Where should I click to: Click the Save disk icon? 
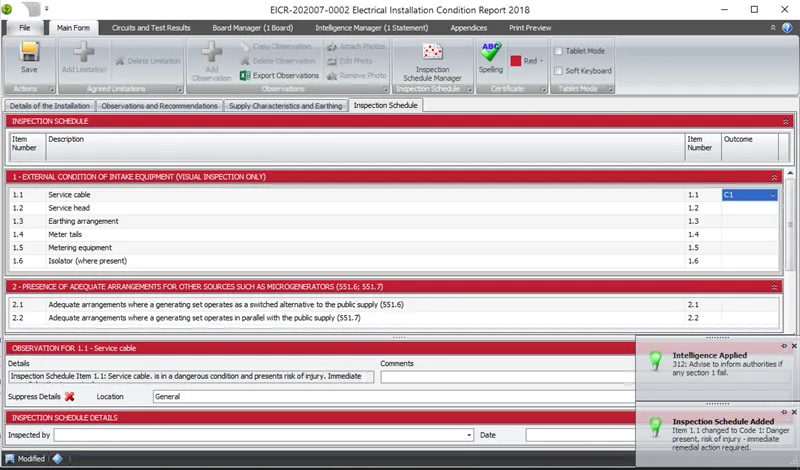point(29,52)
